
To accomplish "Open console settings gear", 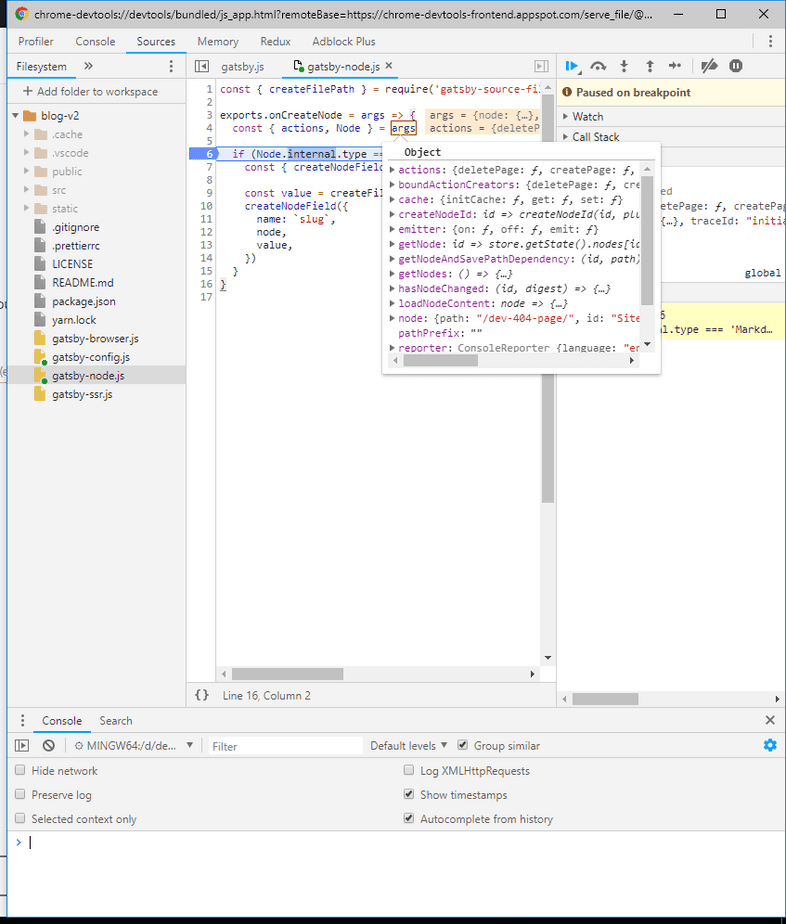I will pos(769,745).
